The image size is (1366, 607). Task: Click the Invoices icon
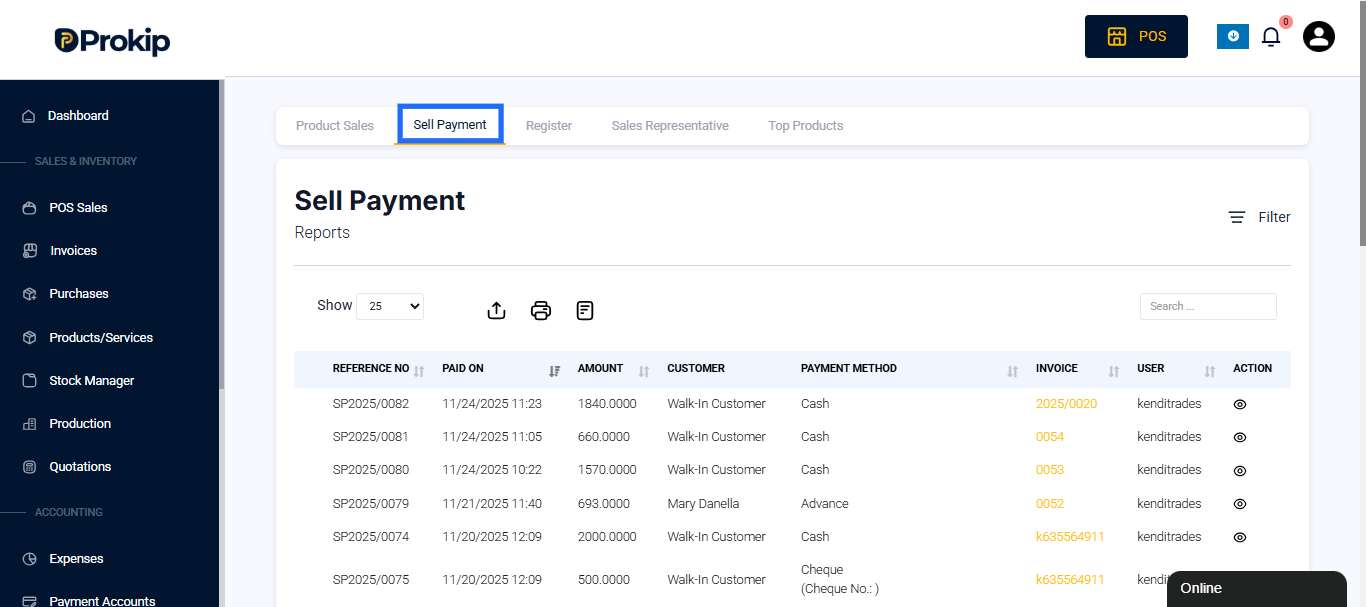pos(29,251)
